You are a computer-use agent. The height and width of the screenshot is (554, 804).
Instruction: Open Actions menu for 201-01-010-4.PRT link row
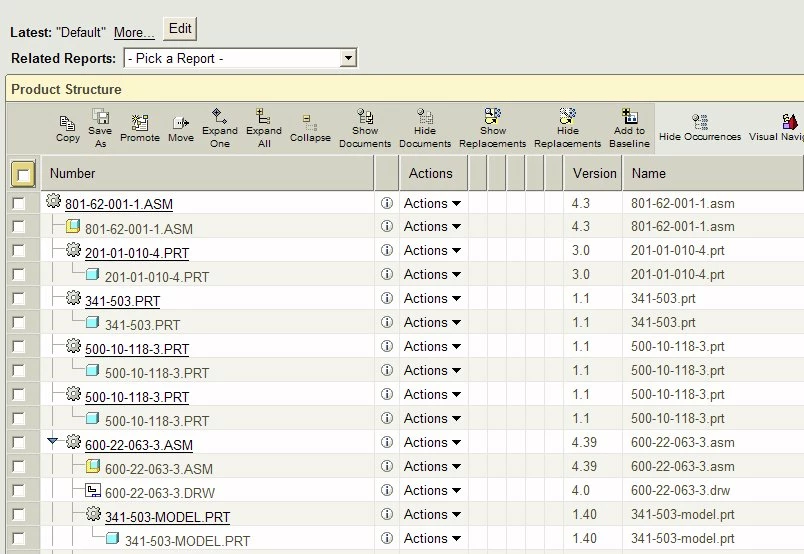tap(432, 250)
